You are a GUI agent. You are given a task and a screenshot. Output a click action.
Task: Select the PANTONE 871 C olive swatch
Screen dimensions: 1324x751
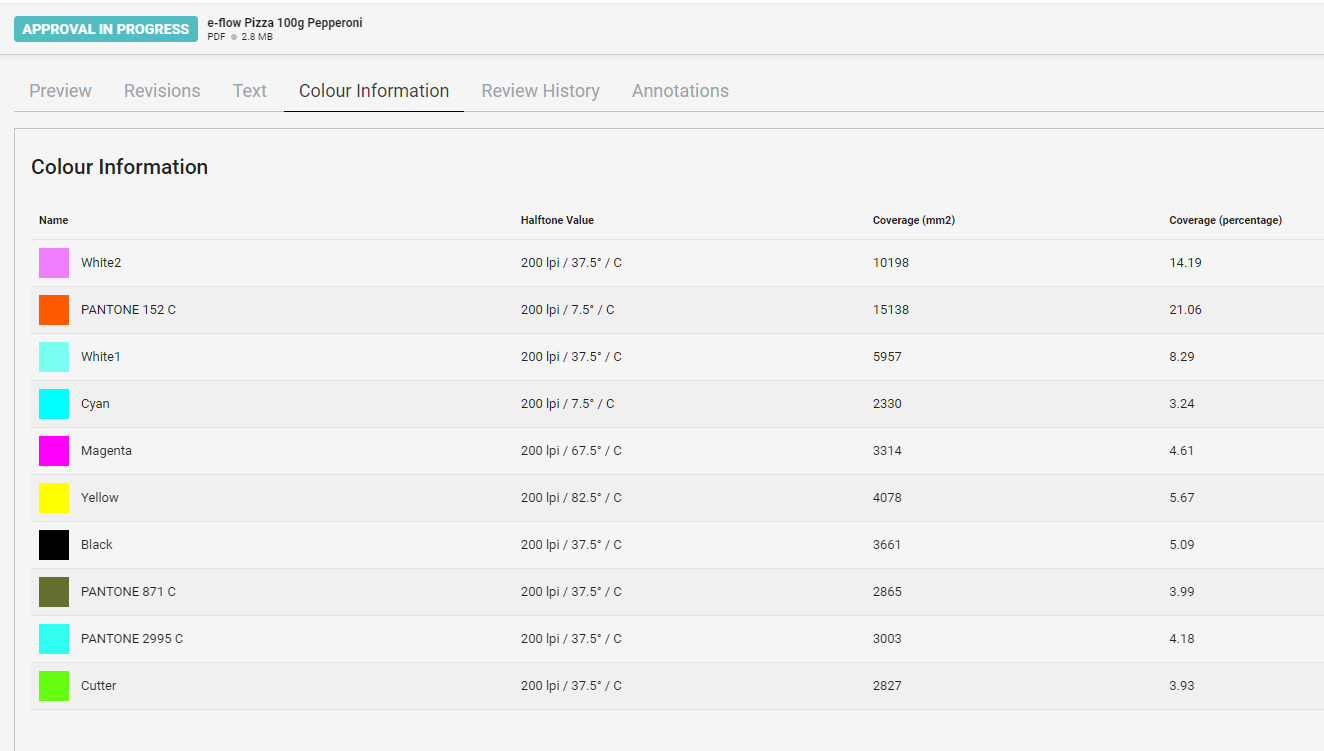(54, 592)
